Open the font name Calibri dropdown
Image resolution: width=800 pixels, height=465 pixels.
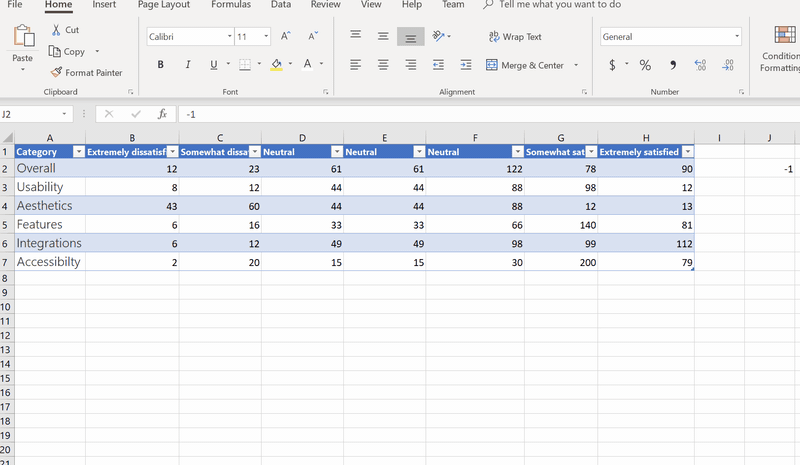tap(230, 36)
